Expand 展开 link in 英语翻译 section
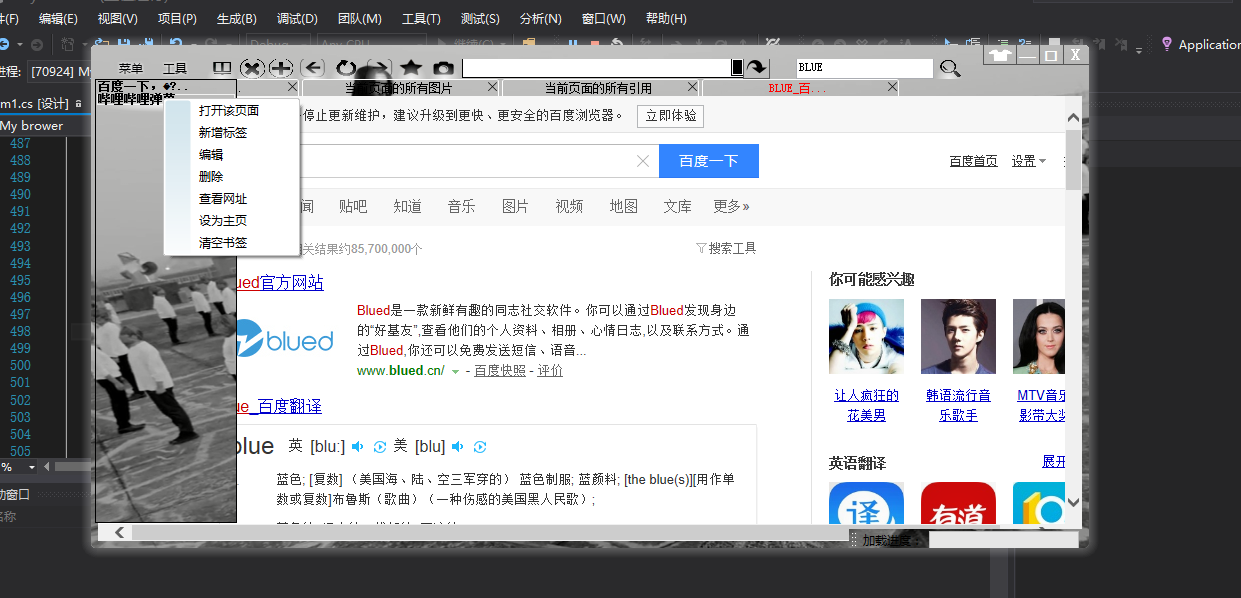 pyautogui.click(x=1053, y=461)
